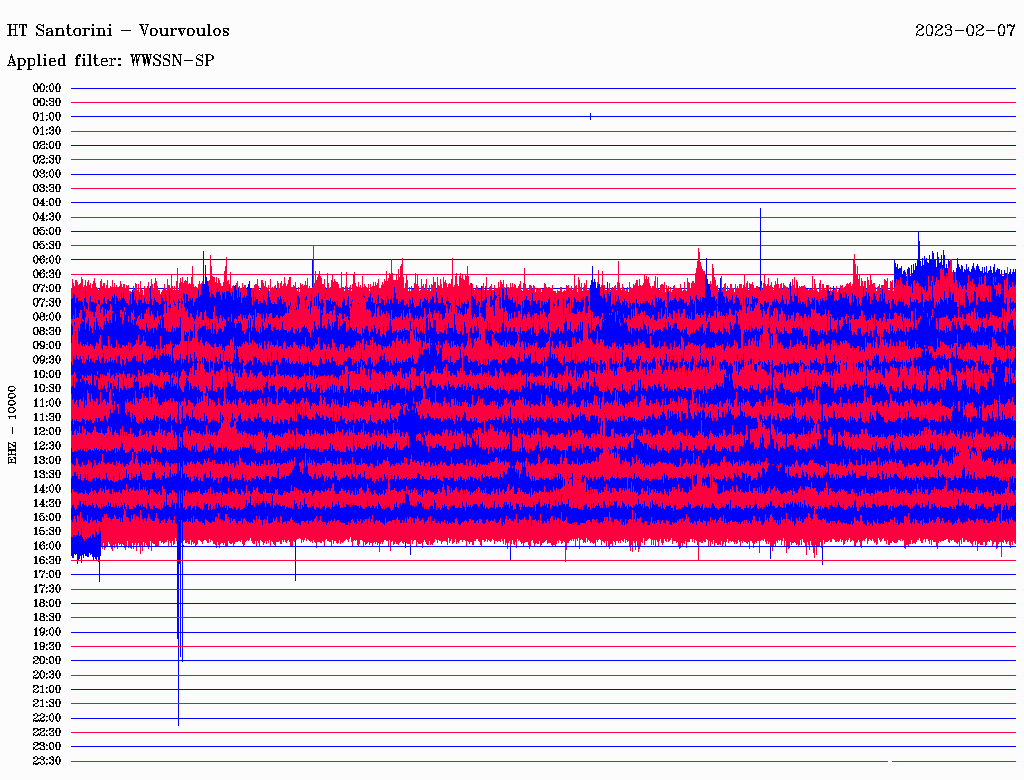The image size is (1024, 780).
Task: Click the 04:00 time label
Action: [x=47, y=203]
